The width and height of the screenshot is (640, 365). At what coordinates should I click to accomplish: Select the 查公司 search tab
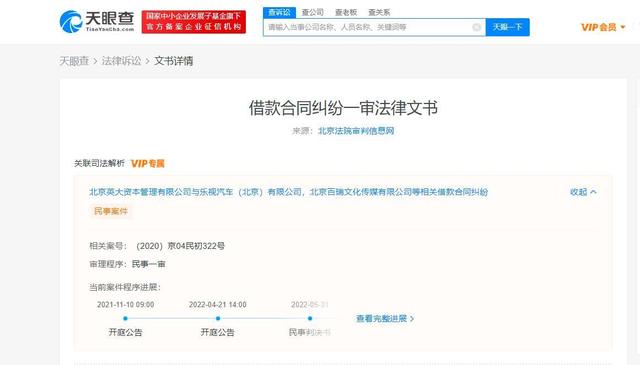(313, 13)
